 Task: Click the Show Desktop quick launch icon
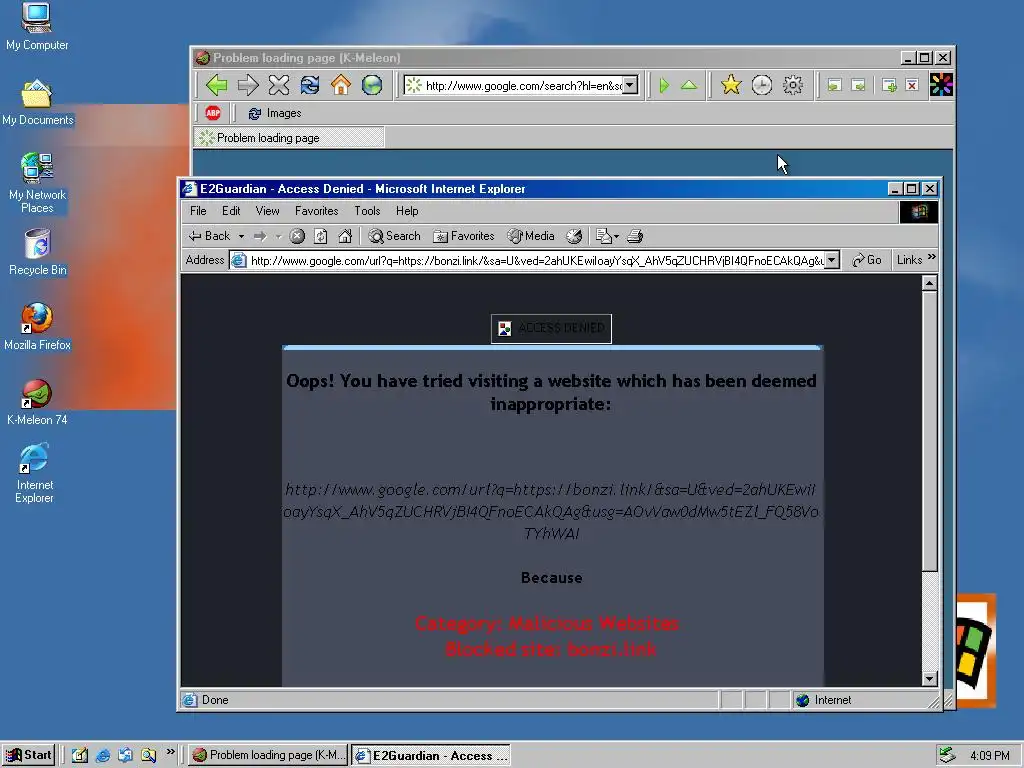click(80, 755)
